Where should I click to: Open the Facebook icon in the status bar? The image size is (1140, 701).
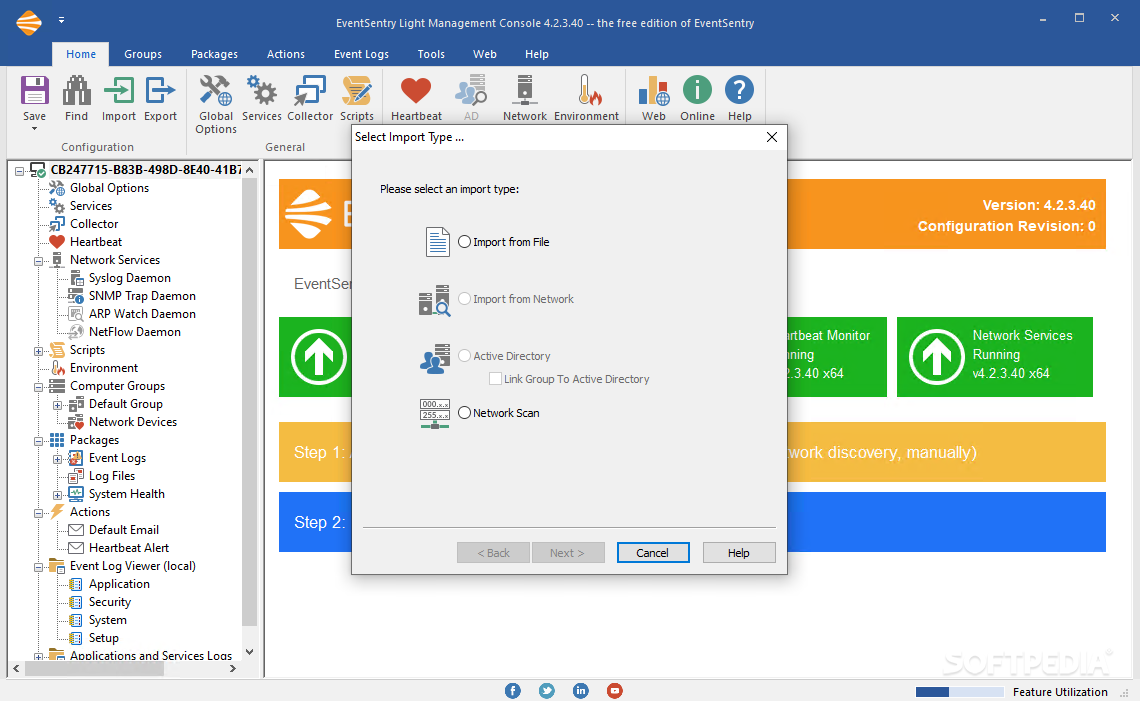pyautogui.click(x=513, y=691)
